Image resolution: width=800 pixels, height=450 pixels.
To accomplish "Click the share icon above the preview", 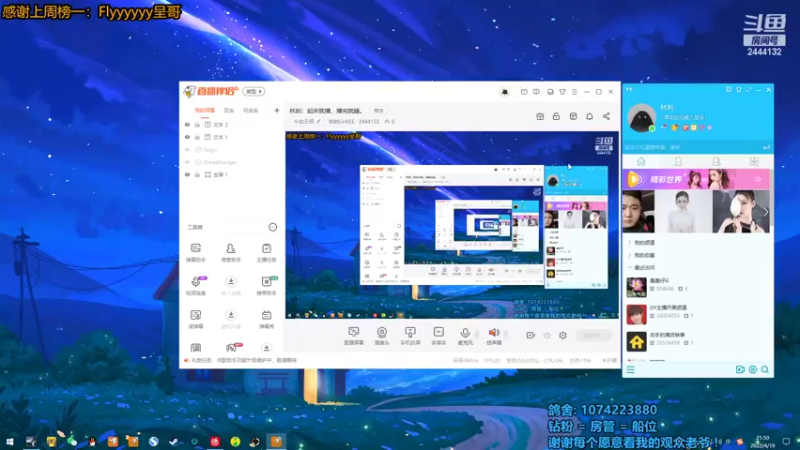I will [606, 116].
